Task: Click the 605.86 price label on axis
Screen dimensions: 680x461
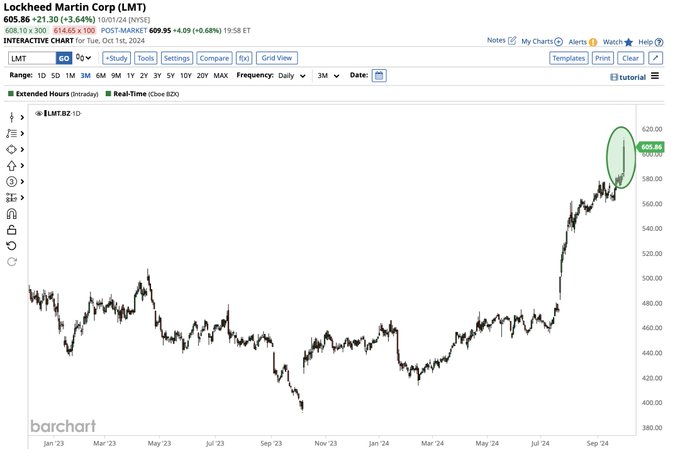Action: pyautogui.click(x=651, y=147)
